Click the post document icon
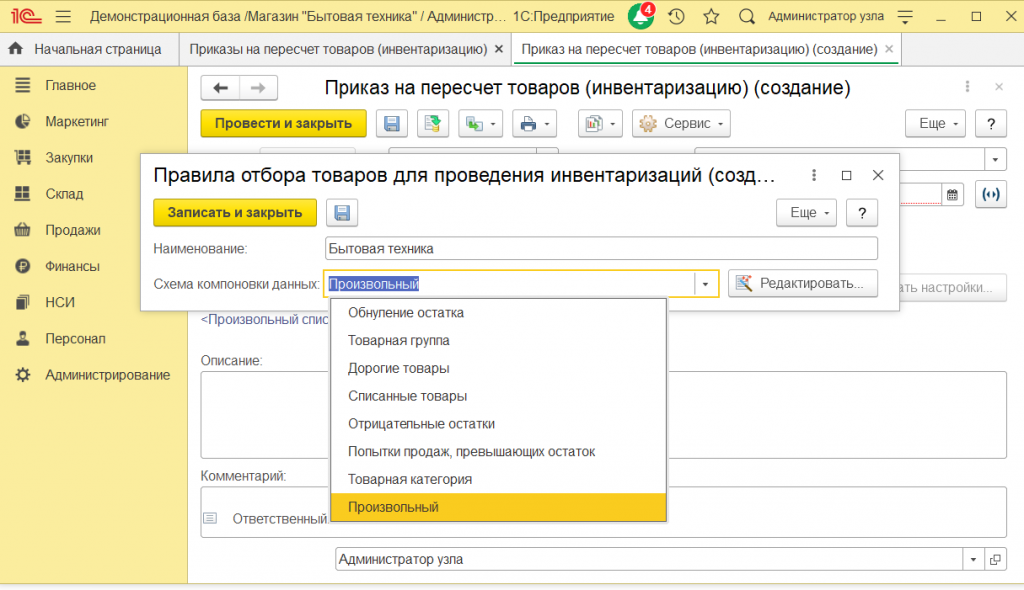Viewport: 1024px width, 590px height. pyautogui.click(x=432, y=123)
